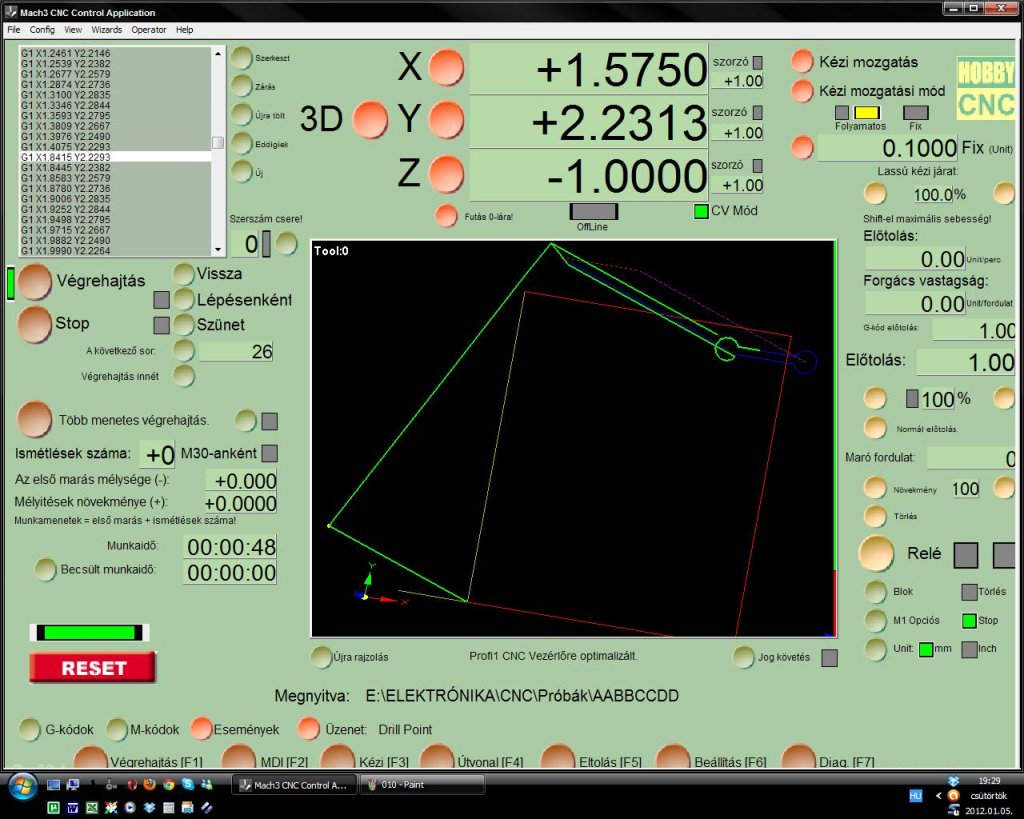Click the Szerkeszt (edit G-code) round button
The image size is (1024, 819).
click(x=242, y=57)
